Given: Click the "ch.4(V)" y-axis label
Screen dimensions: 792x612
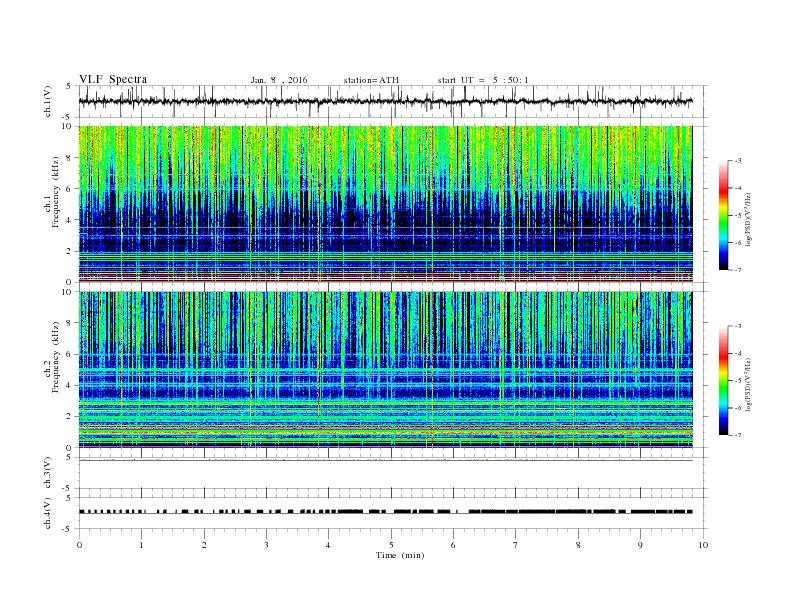Looking at the screenshot, I should 48,514.
